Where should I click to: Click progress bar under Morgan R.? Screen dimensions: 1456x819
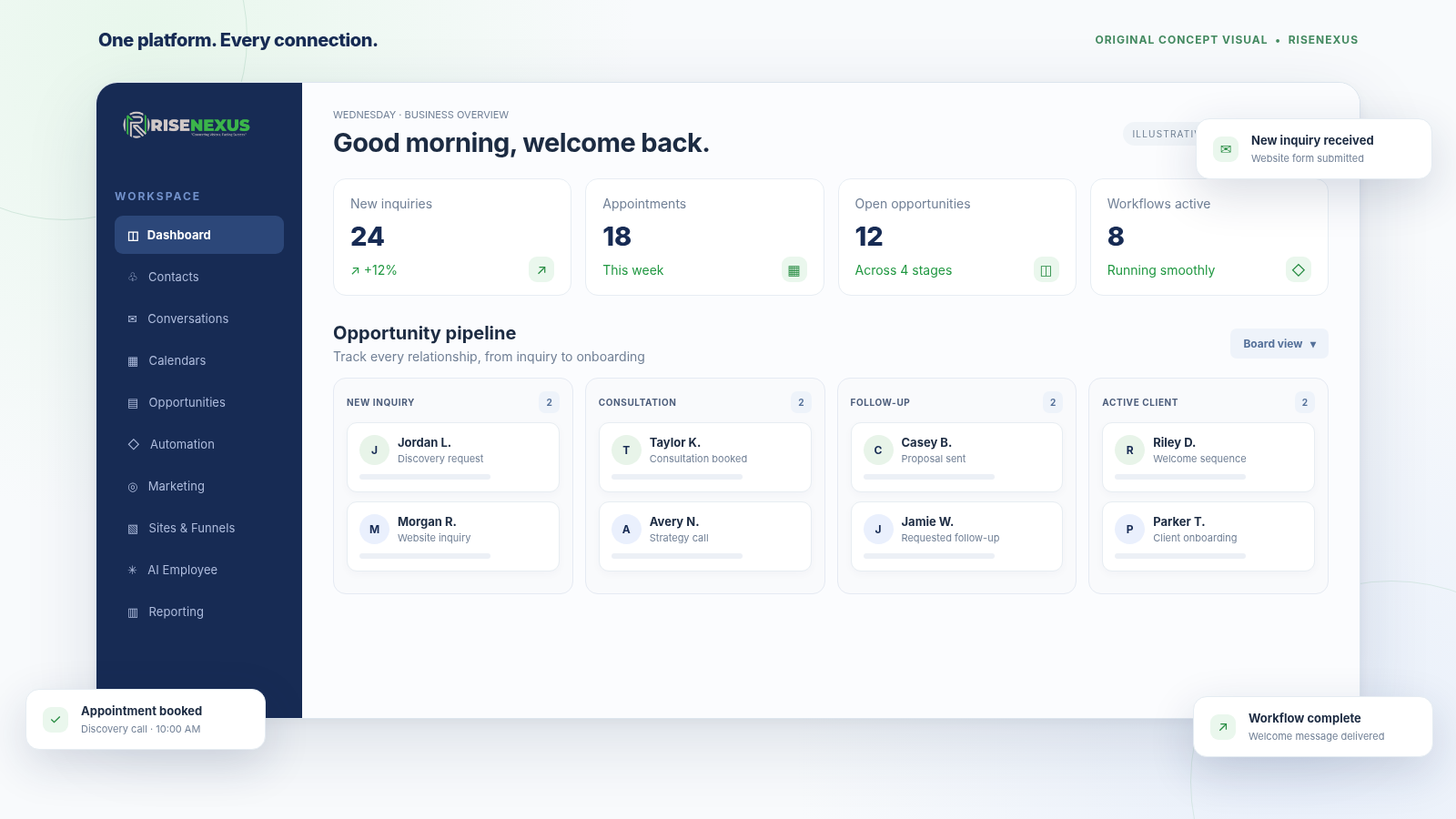click(425, 556)
